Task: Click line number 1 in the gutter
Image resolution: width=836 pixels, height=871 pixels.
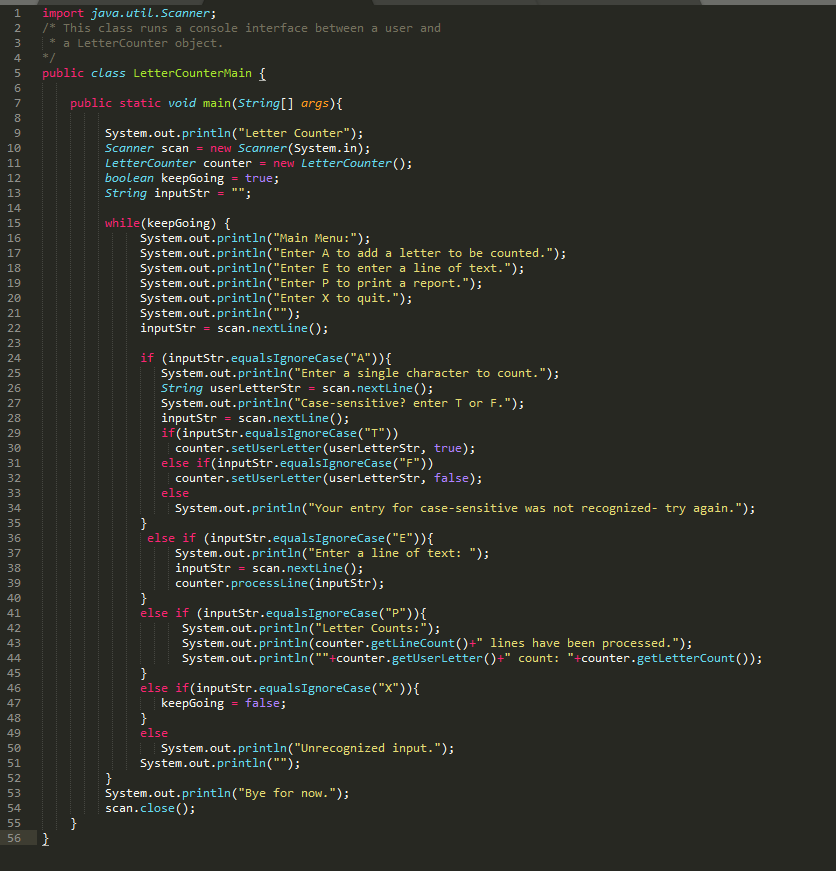Action: coord(17,13)
